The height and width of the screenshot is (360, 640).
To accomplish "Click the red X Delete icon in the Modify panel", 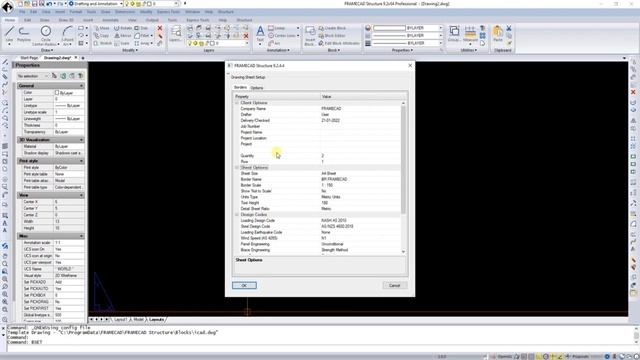I will point(160,28).
